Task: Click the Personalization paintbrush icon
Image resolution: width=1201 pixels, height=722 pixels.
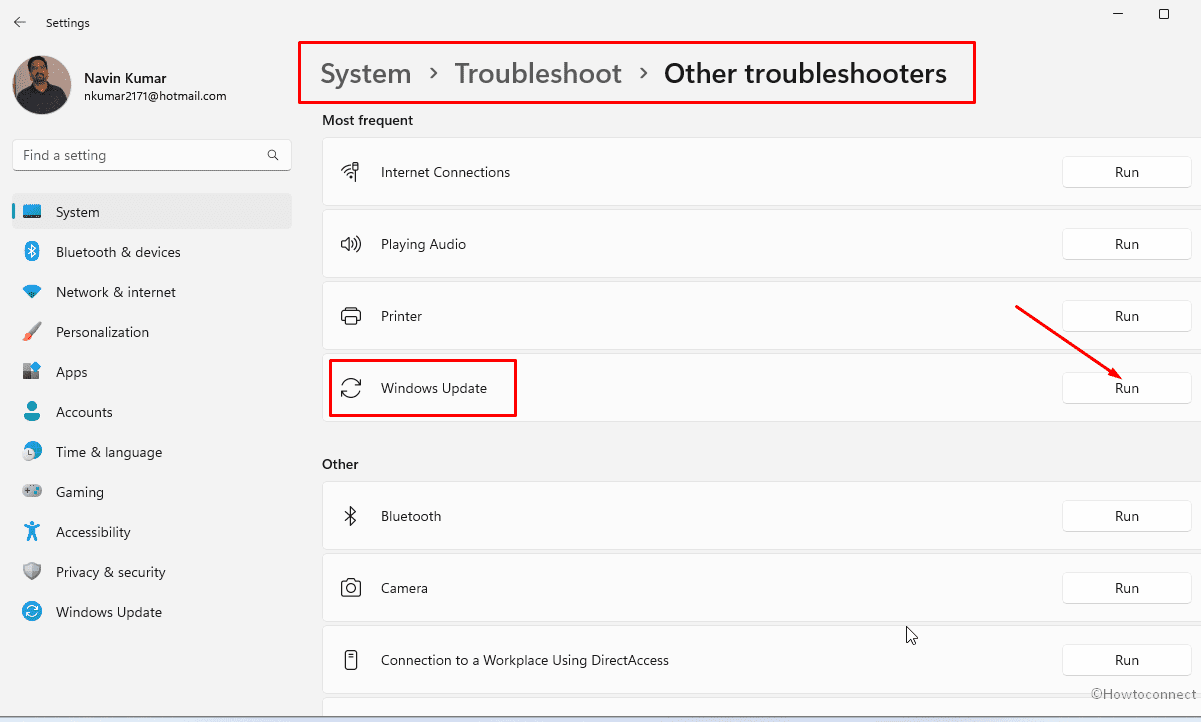Action: pyautogui.click(x=32, y=332)
